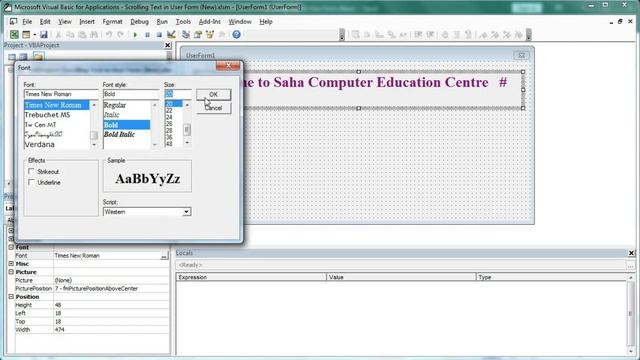
Task: Click the Cut icon in the toolbar
Action: [58, 35]
